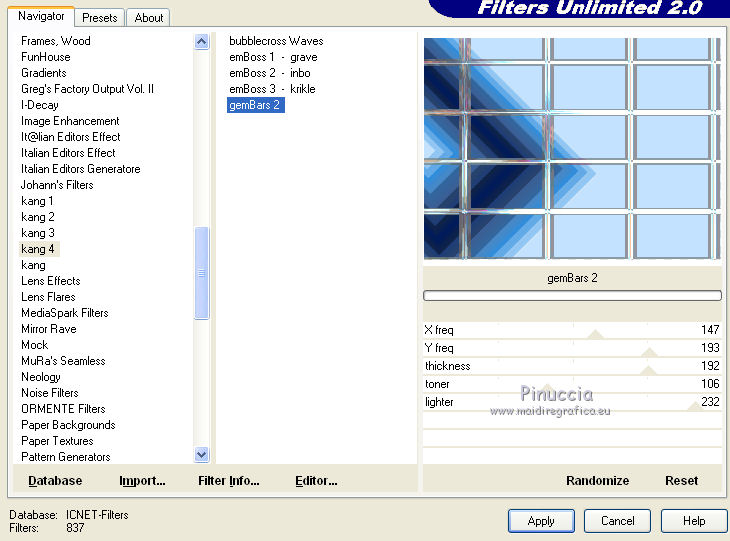
Task: Select the Mock category
Action: pyautogui.click(x=34, y=345)
